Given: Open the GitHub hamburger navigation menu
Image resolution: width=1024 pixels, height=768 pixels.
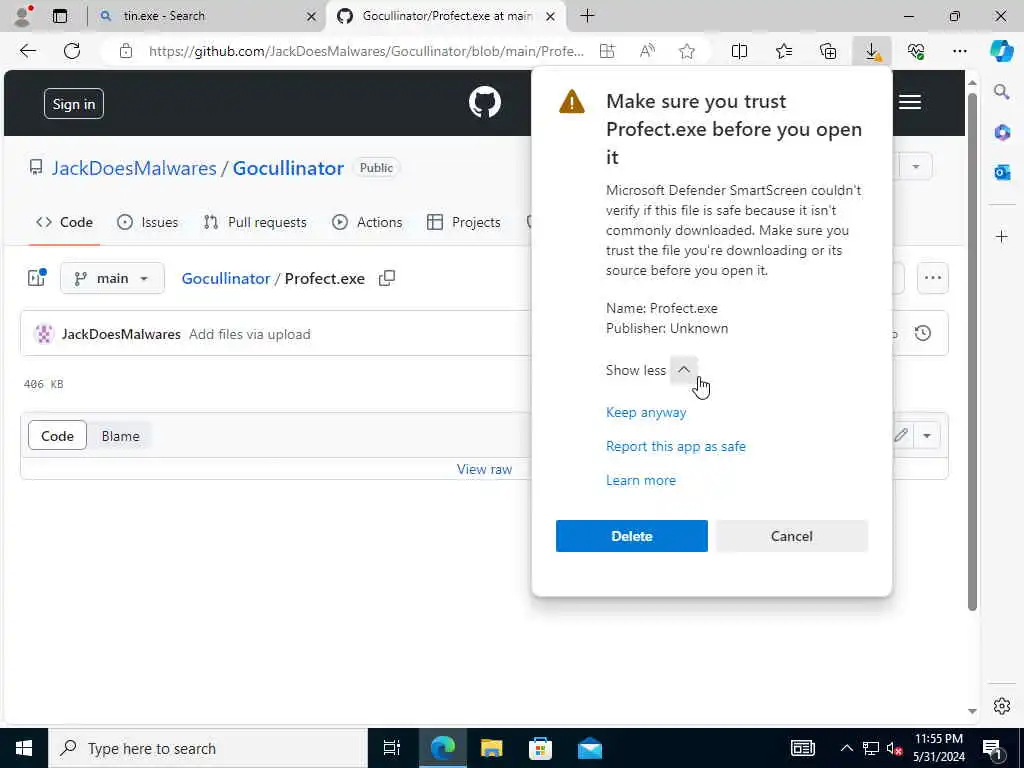Looking at the screenshot, I should [x=910, y=103].
